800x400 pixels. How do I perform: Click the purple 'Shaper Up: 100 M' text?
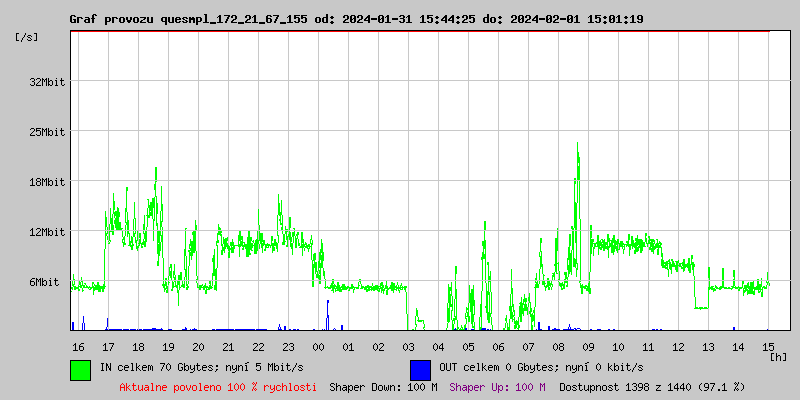pos(497,386)
